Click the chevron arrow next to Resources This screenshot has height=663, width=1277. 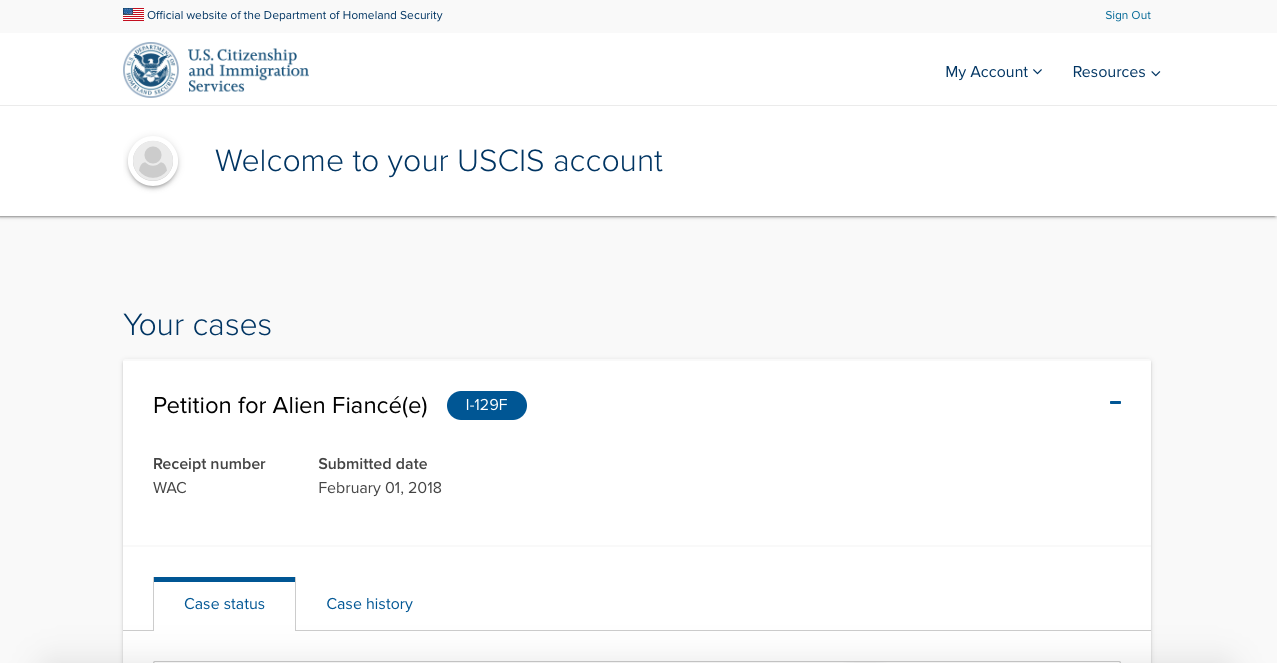(1155, 73)
